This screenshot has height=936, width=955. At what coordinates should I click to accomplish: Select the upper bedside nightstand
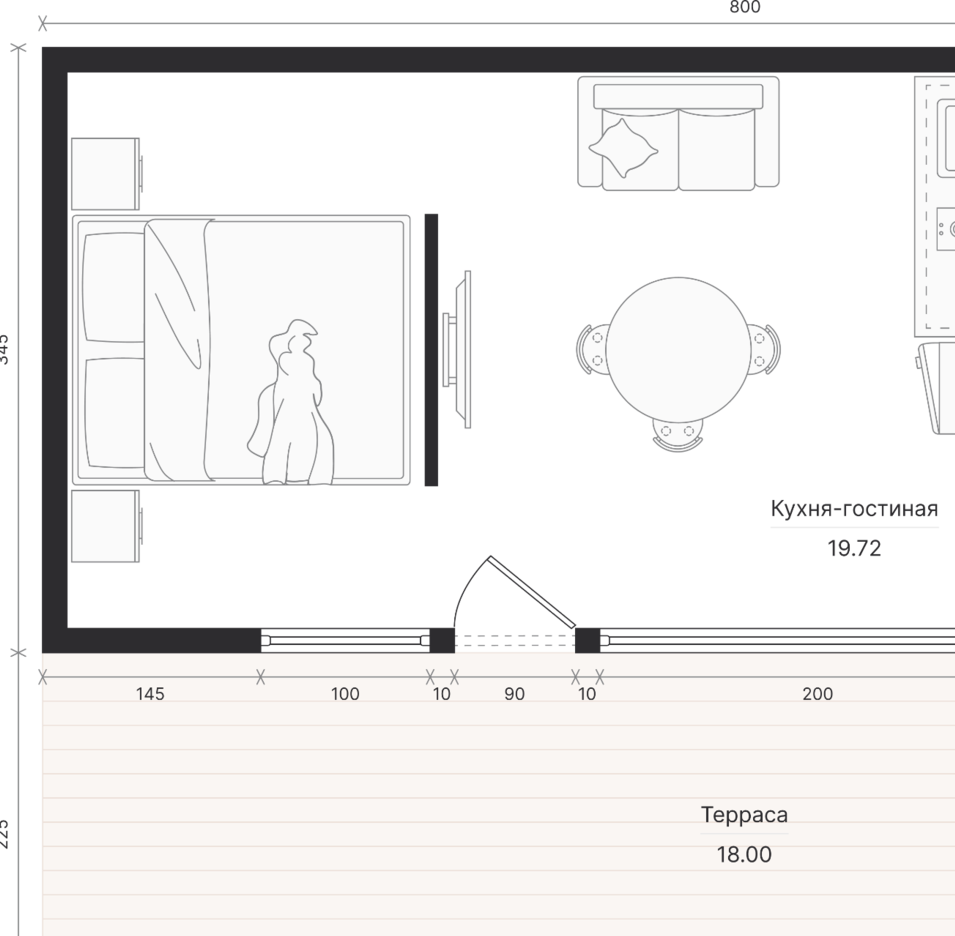[105, 174]
